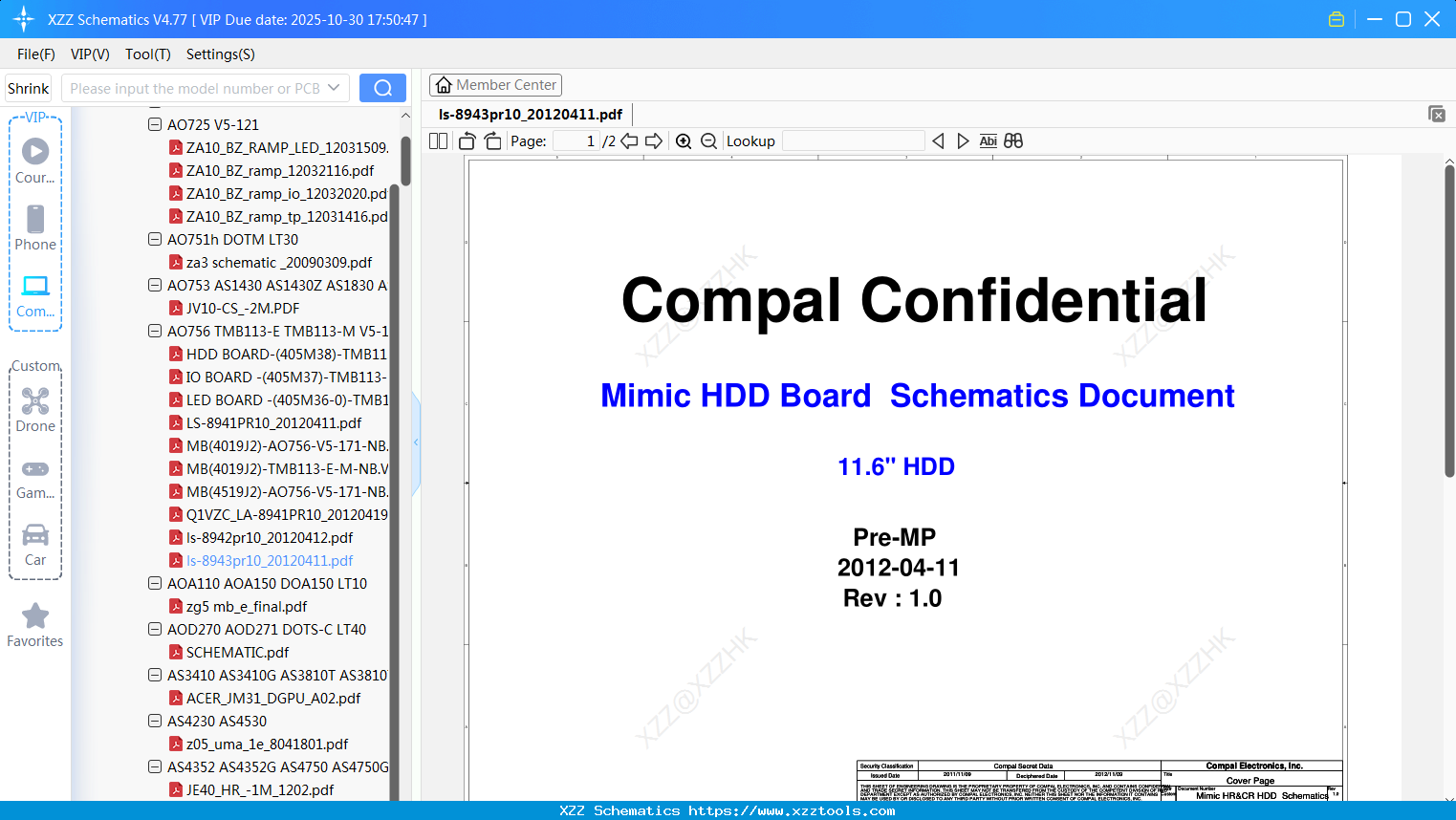
Task: Click the binoculars search icon
Action: pyautogui.click(x=1013, y=140)
